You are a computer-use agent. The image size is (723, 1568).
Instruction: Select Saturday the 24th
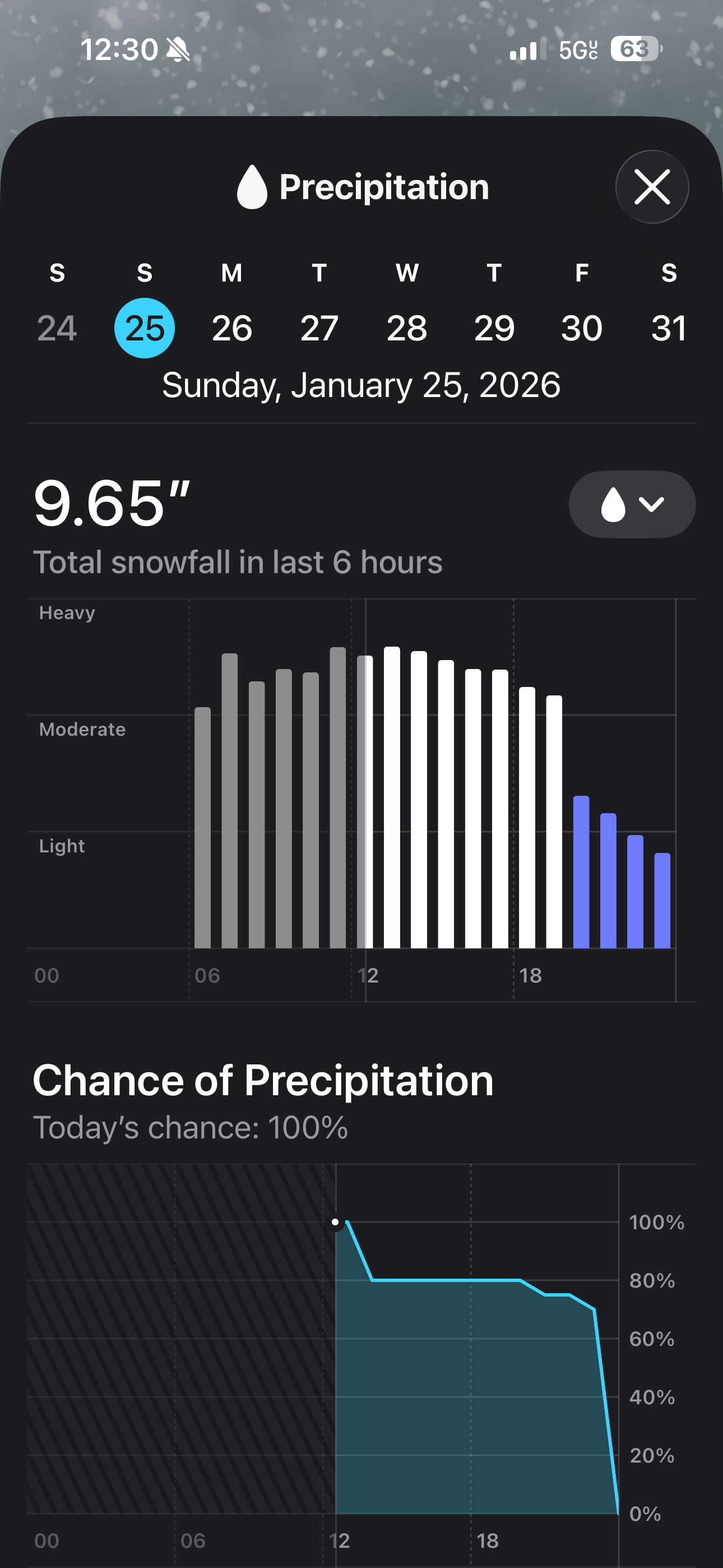[x=57, y=328]
